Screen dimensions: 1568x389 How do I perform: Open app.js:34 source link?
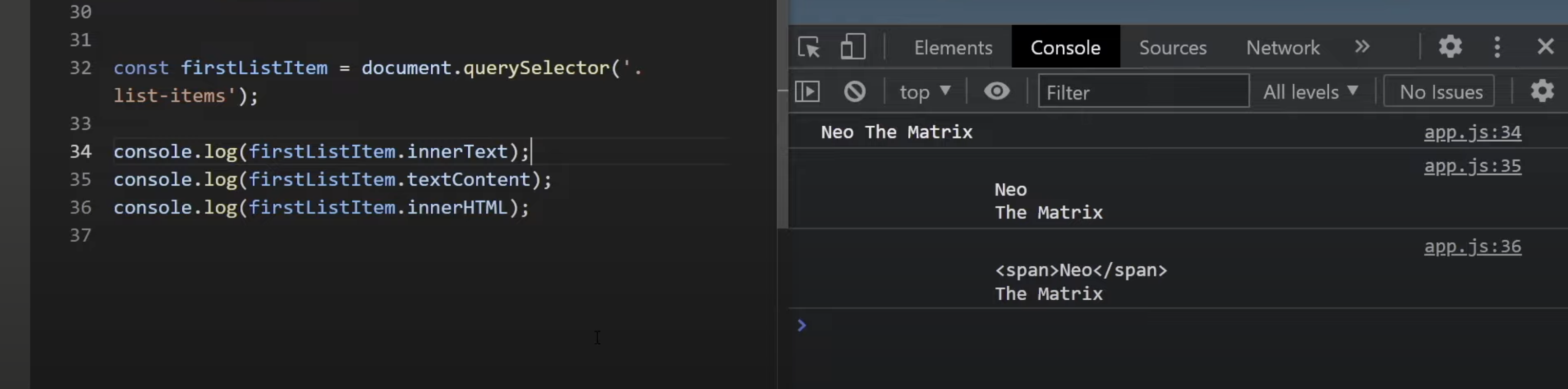(1472, 133)
